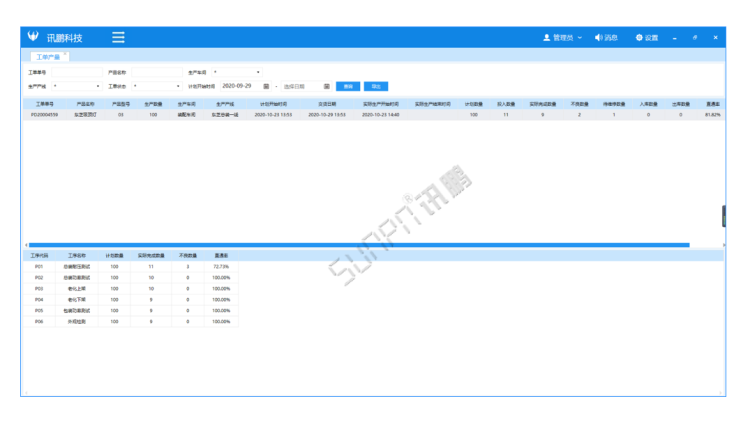Screen dimensions: 750x422
Task: Click the 导出 export button
Action: (x=375, y=86)
